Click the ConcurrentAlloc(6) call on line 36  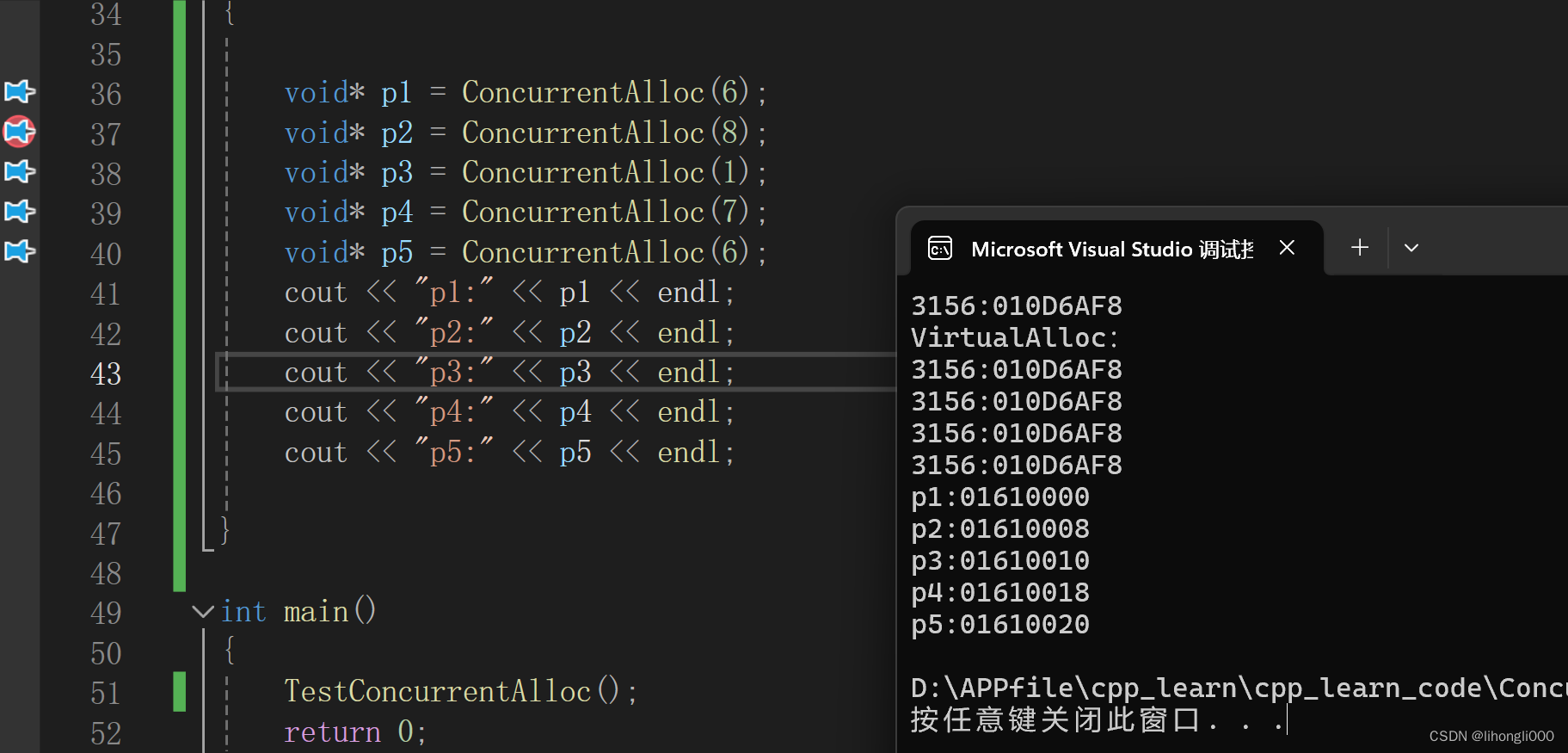tap(606, 92)
